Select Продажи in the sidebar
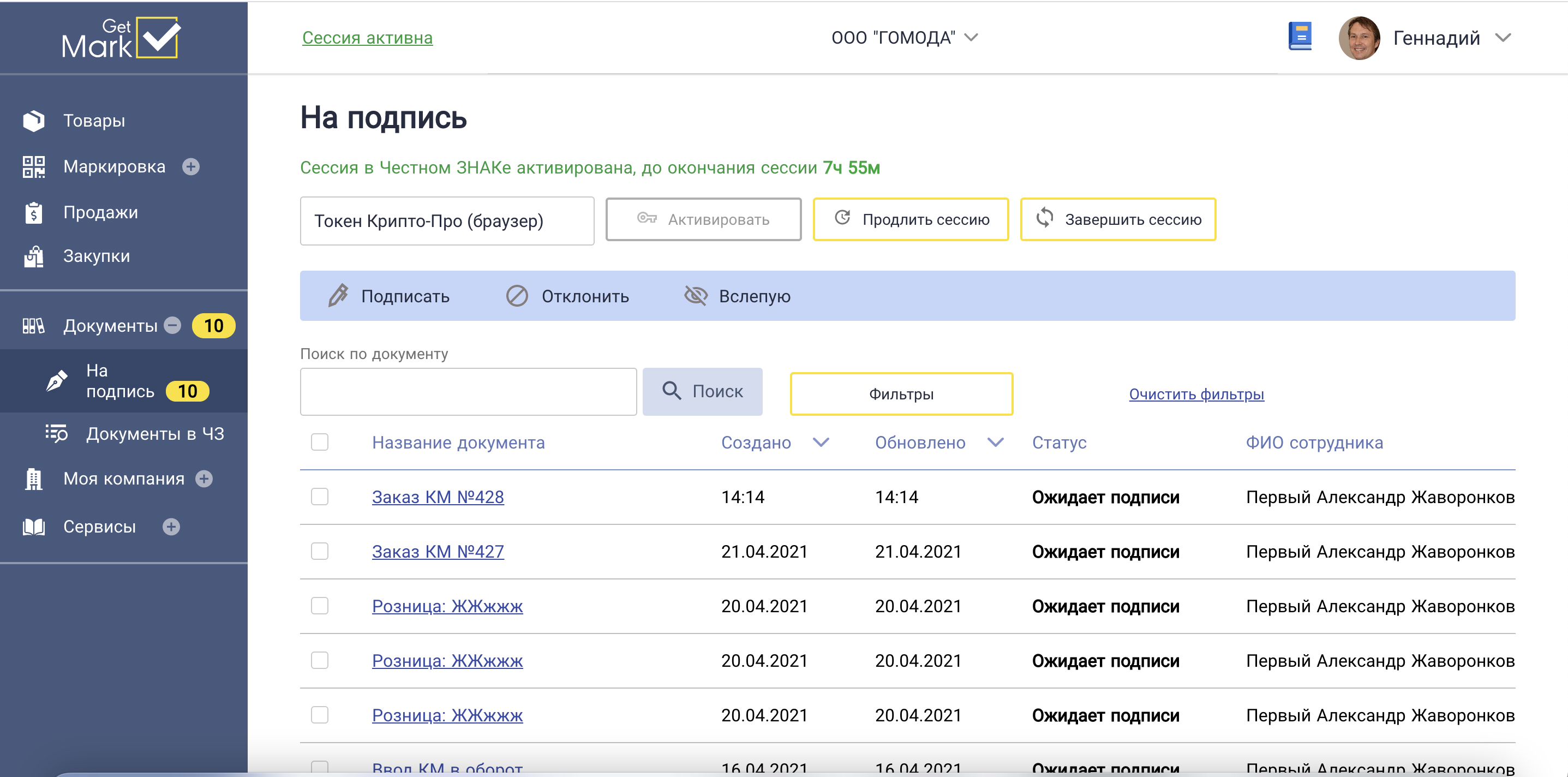1568x777 pixels. 100,212
